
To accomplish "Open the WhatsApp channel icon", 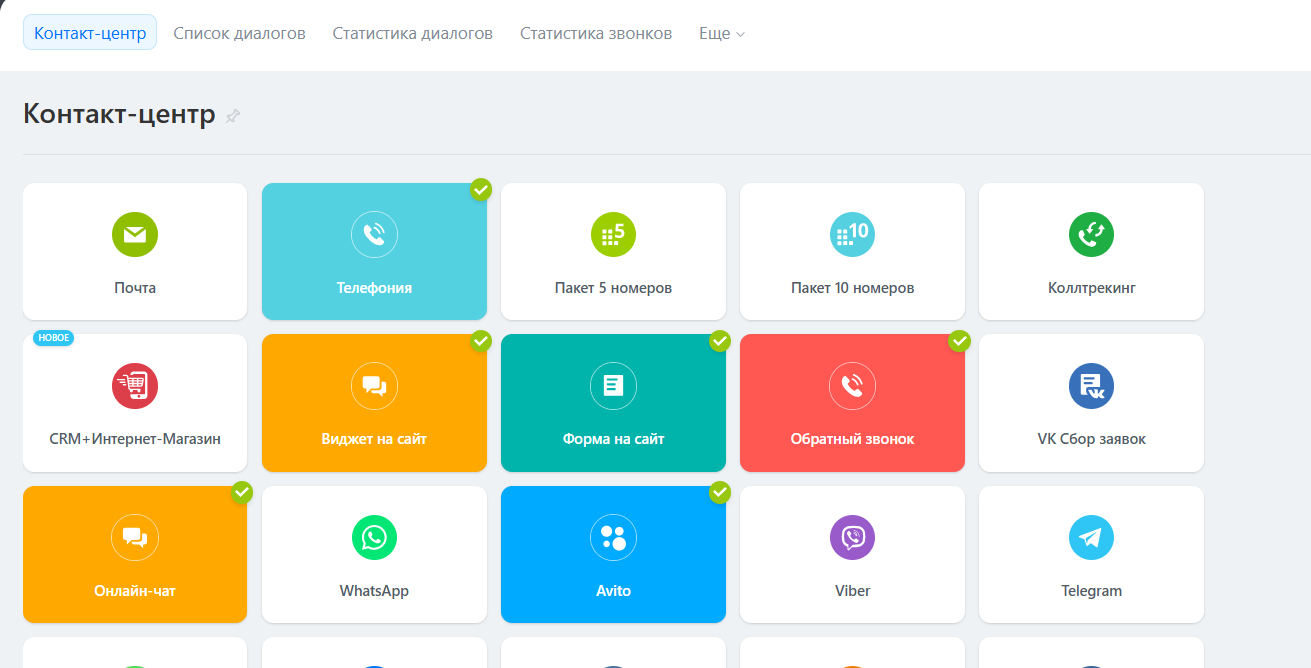I will click(374, 538).
